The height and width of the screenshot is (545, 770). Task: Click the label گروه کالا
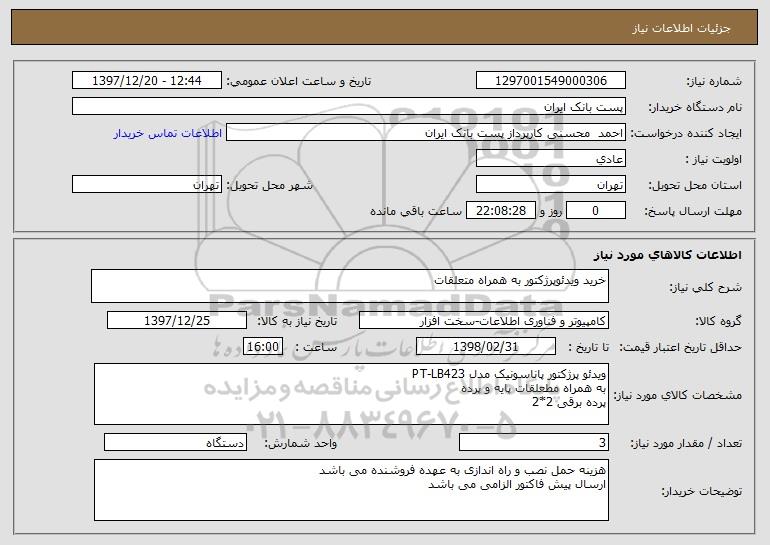[x=718, y=321]
